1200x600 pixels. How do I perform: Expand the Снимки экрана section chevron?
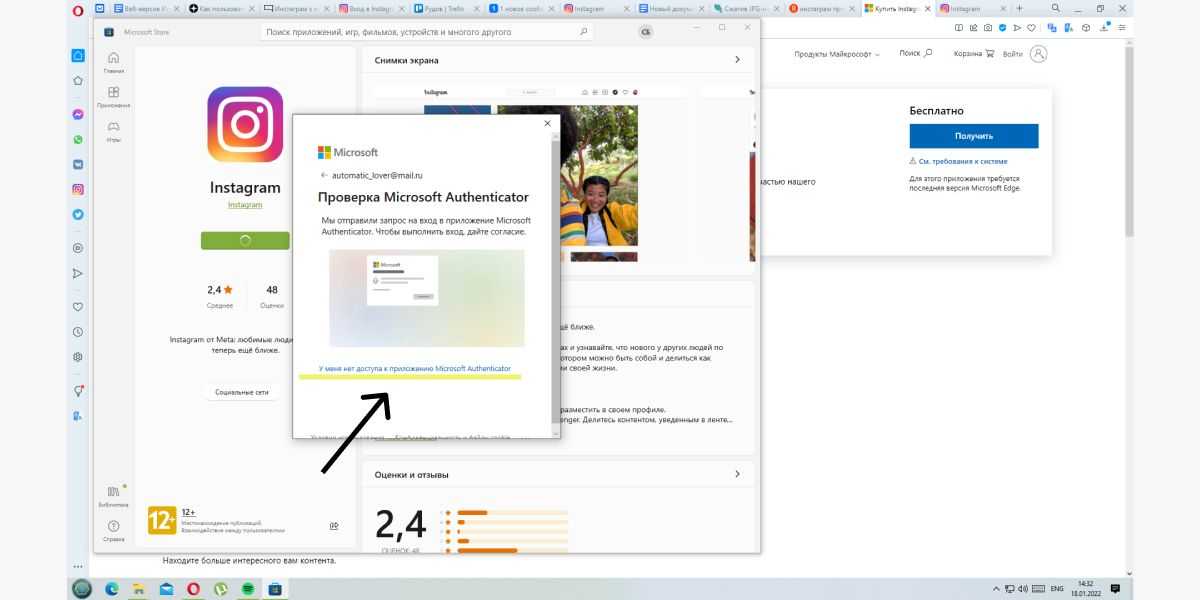737,60
